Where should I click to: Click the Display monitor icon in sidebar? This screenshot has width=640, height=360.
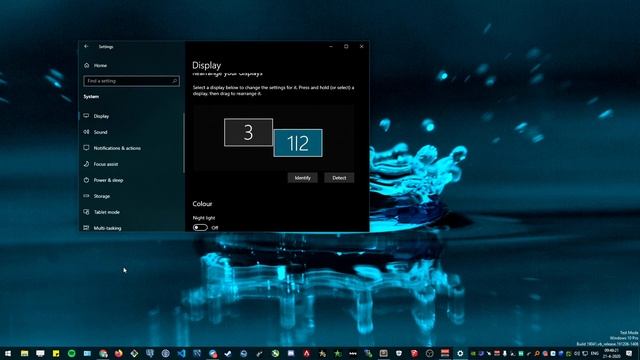pyautogui.click(x=86, y=116)
